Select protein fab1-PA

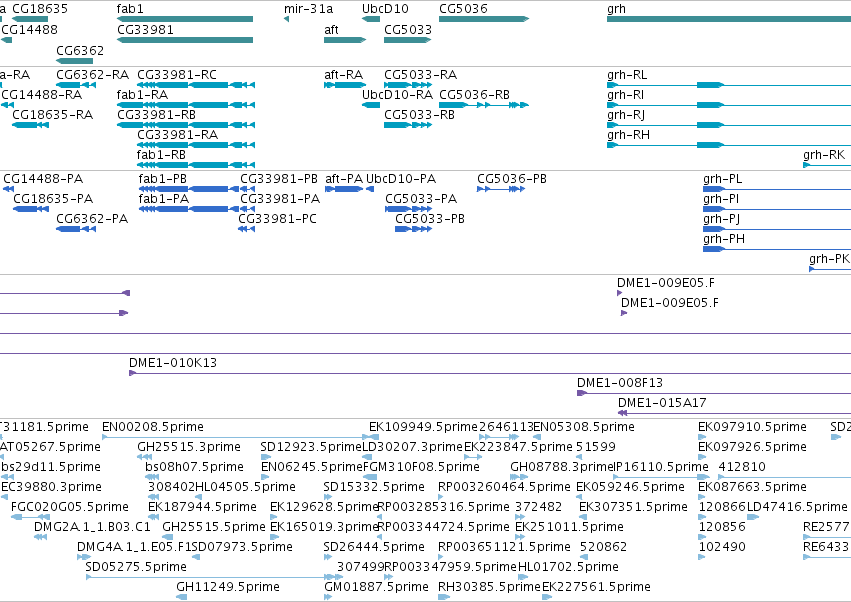pyautogui.click(x=189, y=209)
